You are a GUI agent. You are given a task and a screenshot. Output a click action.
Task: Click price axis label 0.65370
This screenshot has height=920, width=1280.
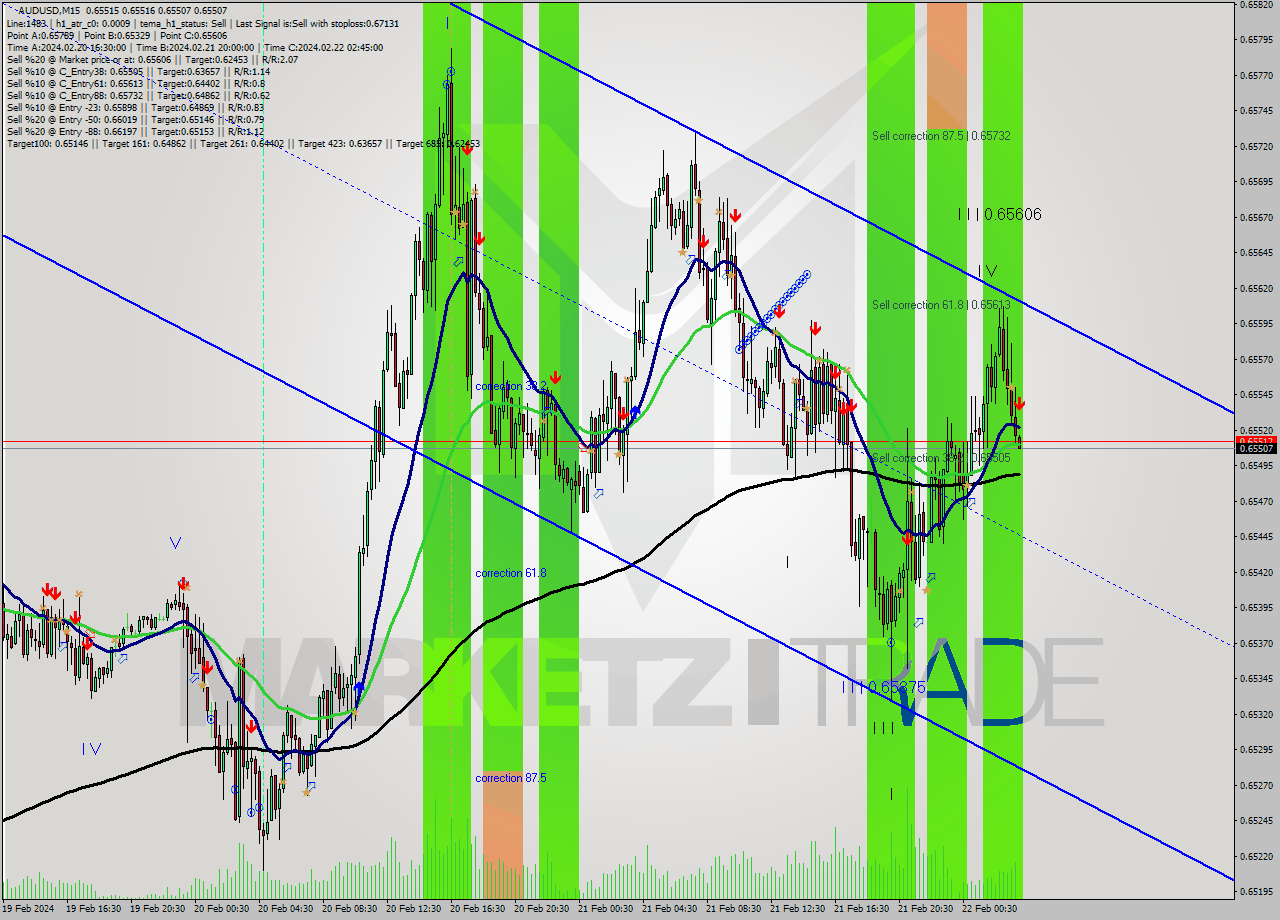tap(1256, 643)
